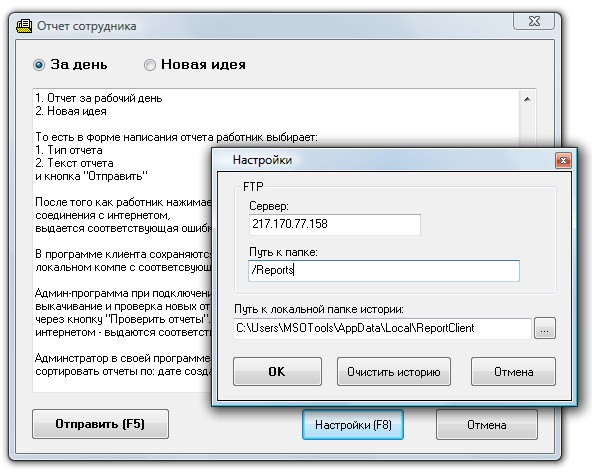
Task: Click the scrollbar up arrow in report text
Action: point(527,99)
